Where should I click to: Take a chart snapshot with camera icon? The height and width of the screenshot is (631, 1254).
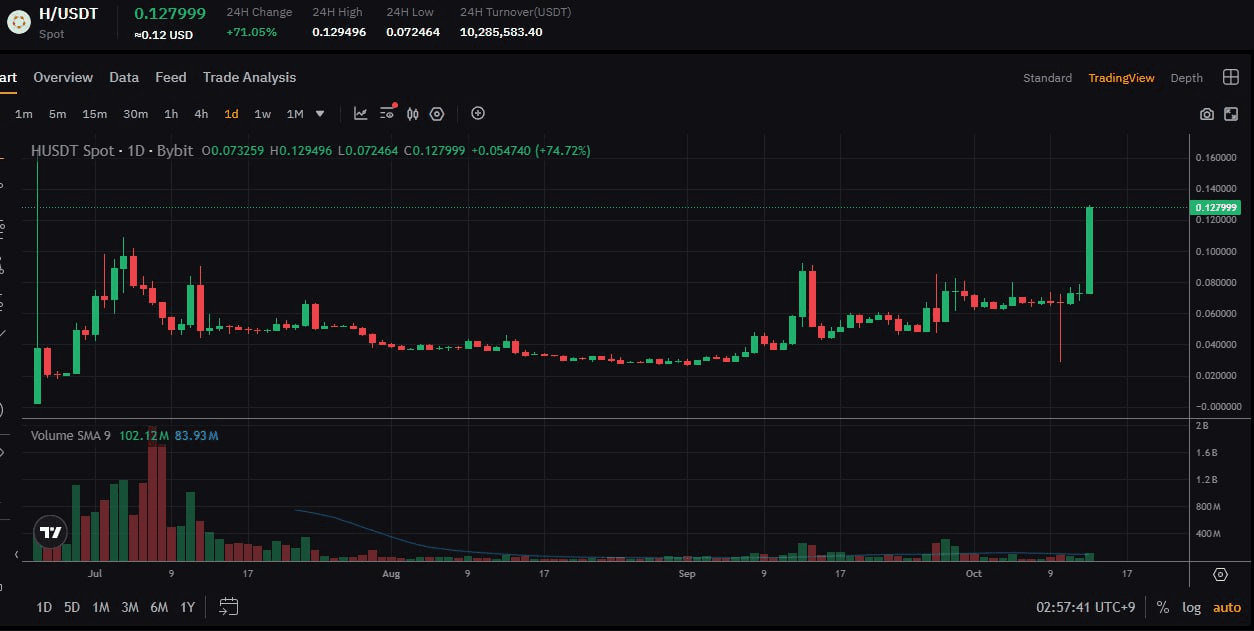point(1207,114)
